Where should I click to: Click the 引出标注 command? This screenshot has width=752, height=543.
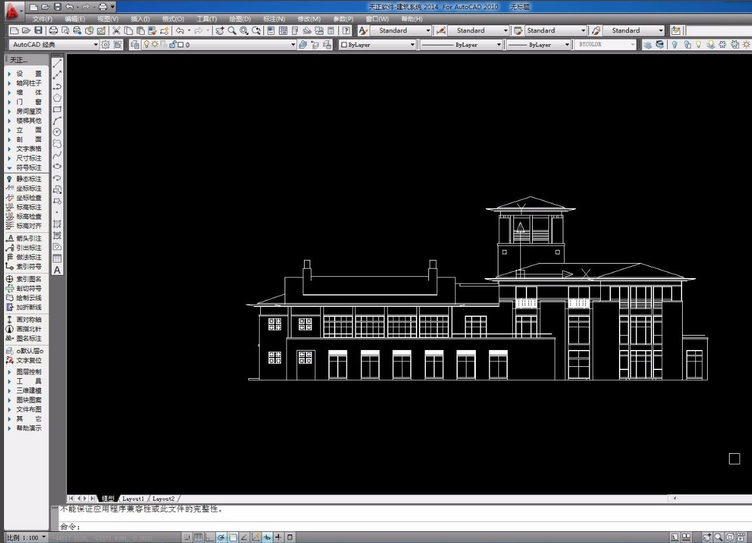coord(24,248)
